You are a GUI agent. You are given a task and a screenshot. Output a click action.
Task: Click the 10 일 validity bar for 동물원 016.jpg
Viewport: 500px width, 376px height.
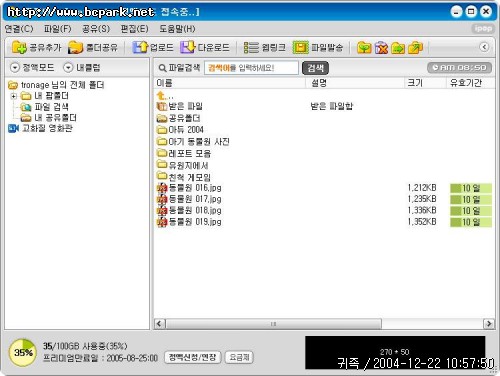click(471, 188)
